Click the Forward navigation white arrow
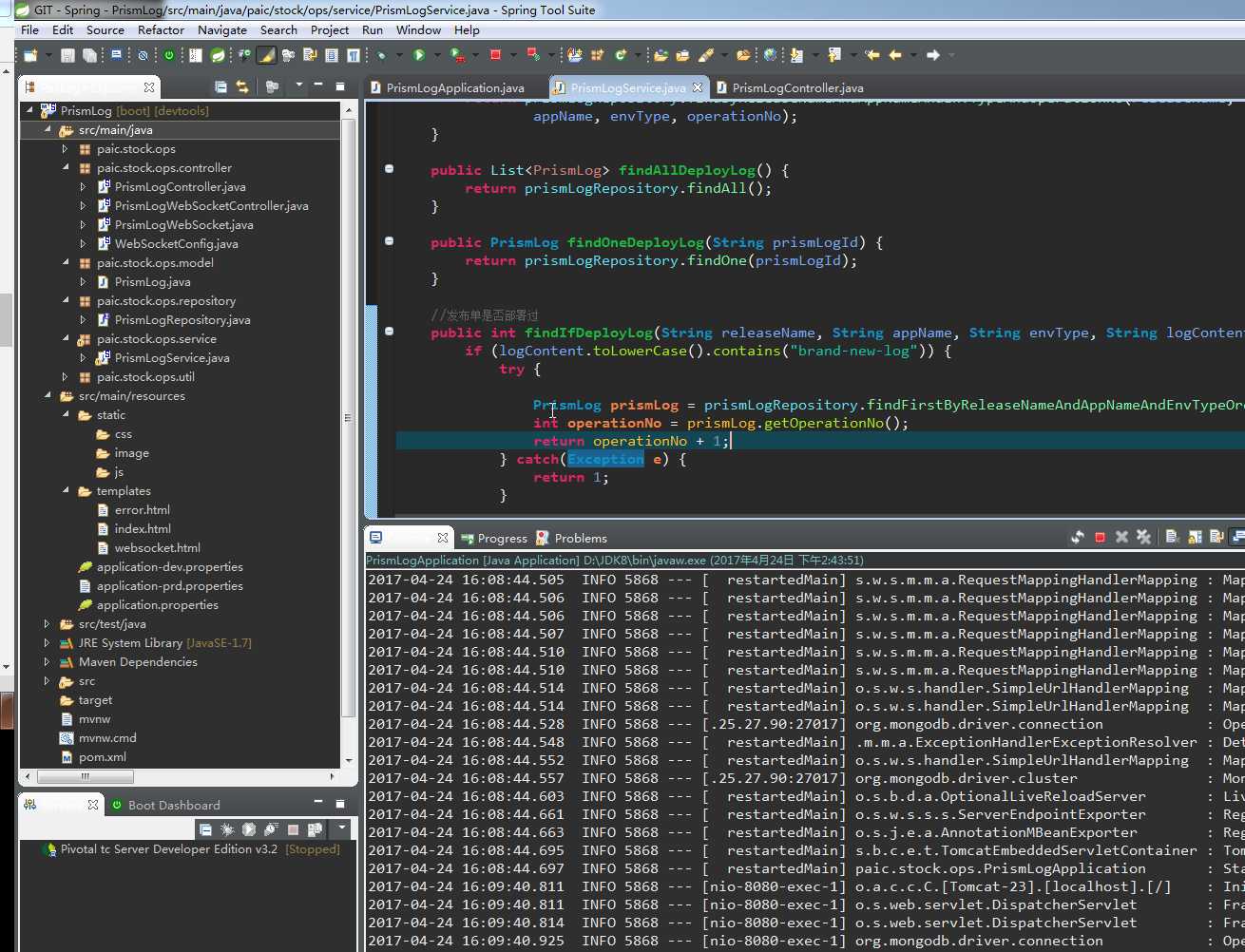 click(x=933, y=55)
